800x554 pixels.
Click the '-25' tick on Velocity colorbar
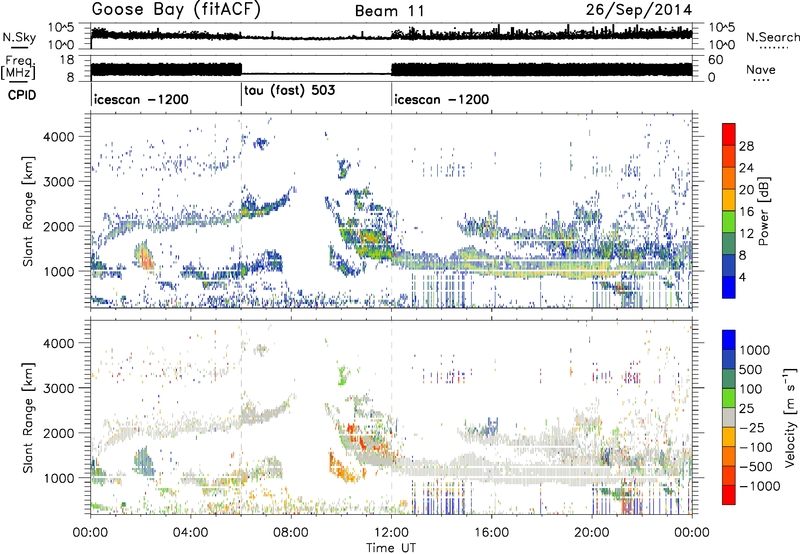click(x=751, y=428)
